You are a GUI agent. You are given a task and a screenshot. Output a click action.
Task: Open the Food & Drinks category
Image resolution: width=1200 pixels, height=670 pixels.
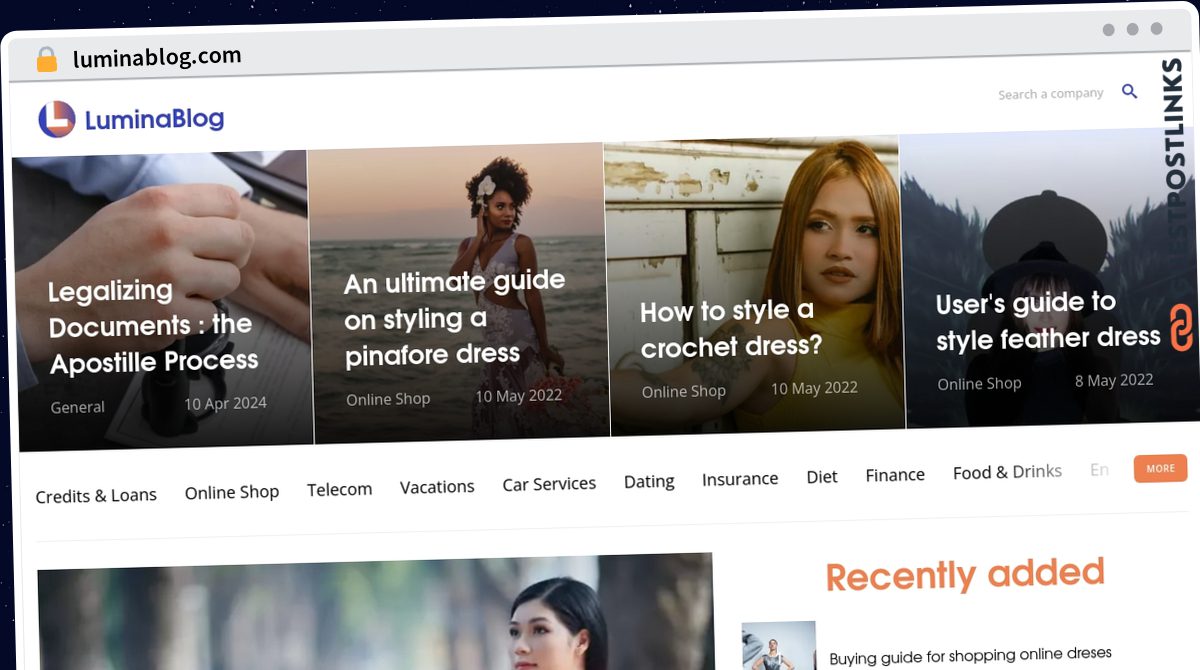click(x=1007, y=472)
